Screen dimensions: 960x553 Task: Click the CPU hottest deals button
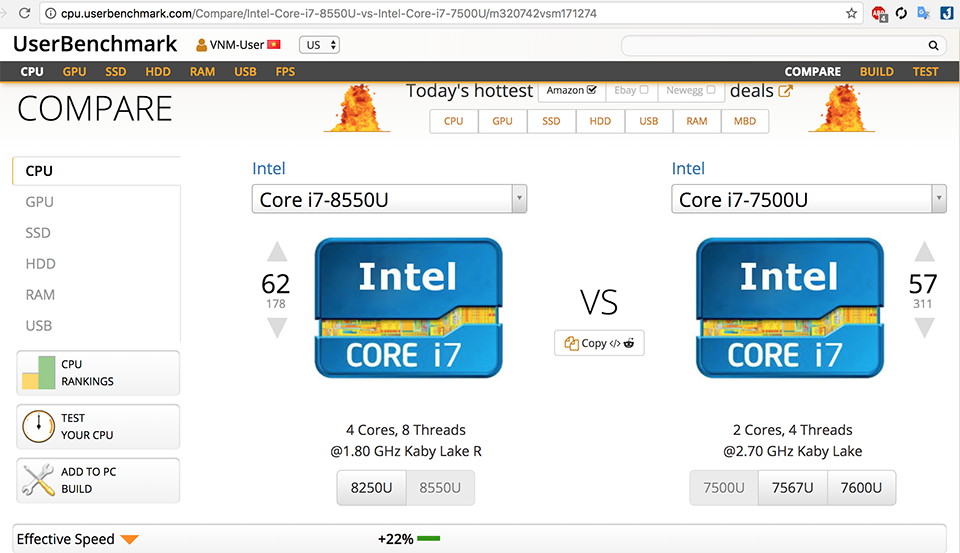454,121
